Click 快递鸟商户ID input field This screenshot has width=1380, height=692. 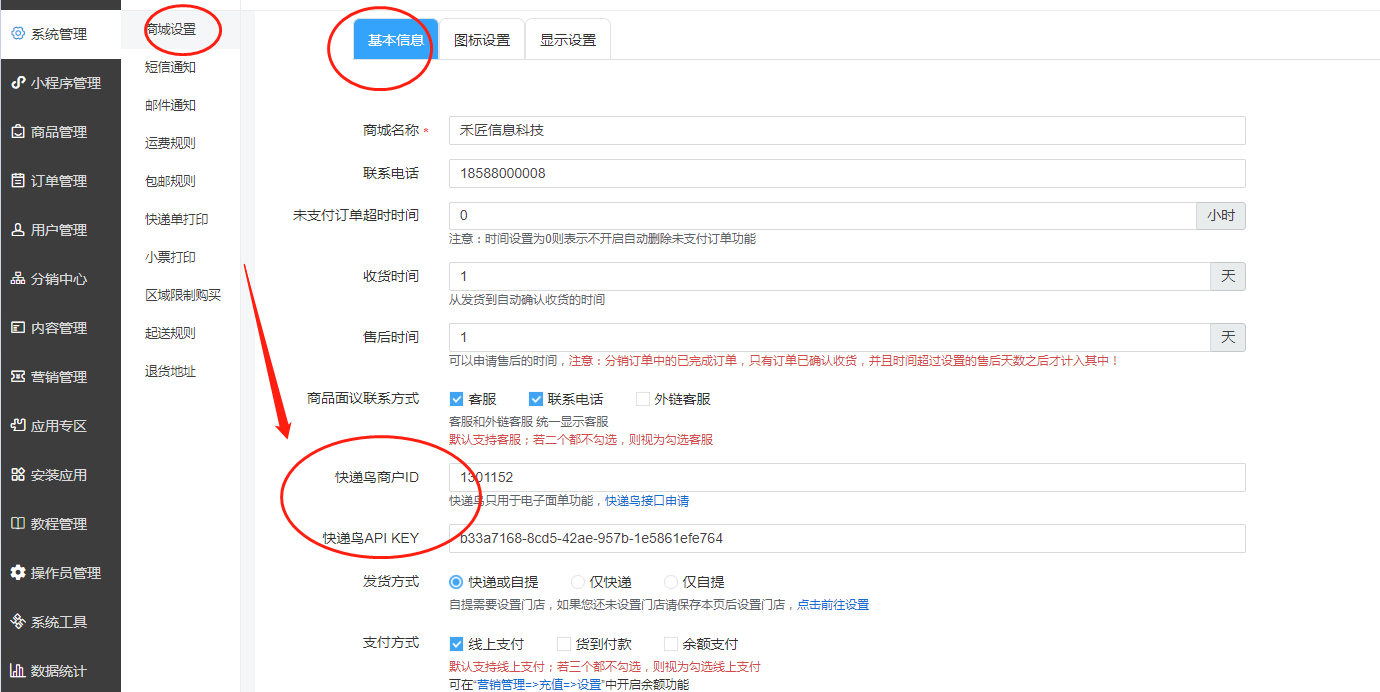(847, 477)
